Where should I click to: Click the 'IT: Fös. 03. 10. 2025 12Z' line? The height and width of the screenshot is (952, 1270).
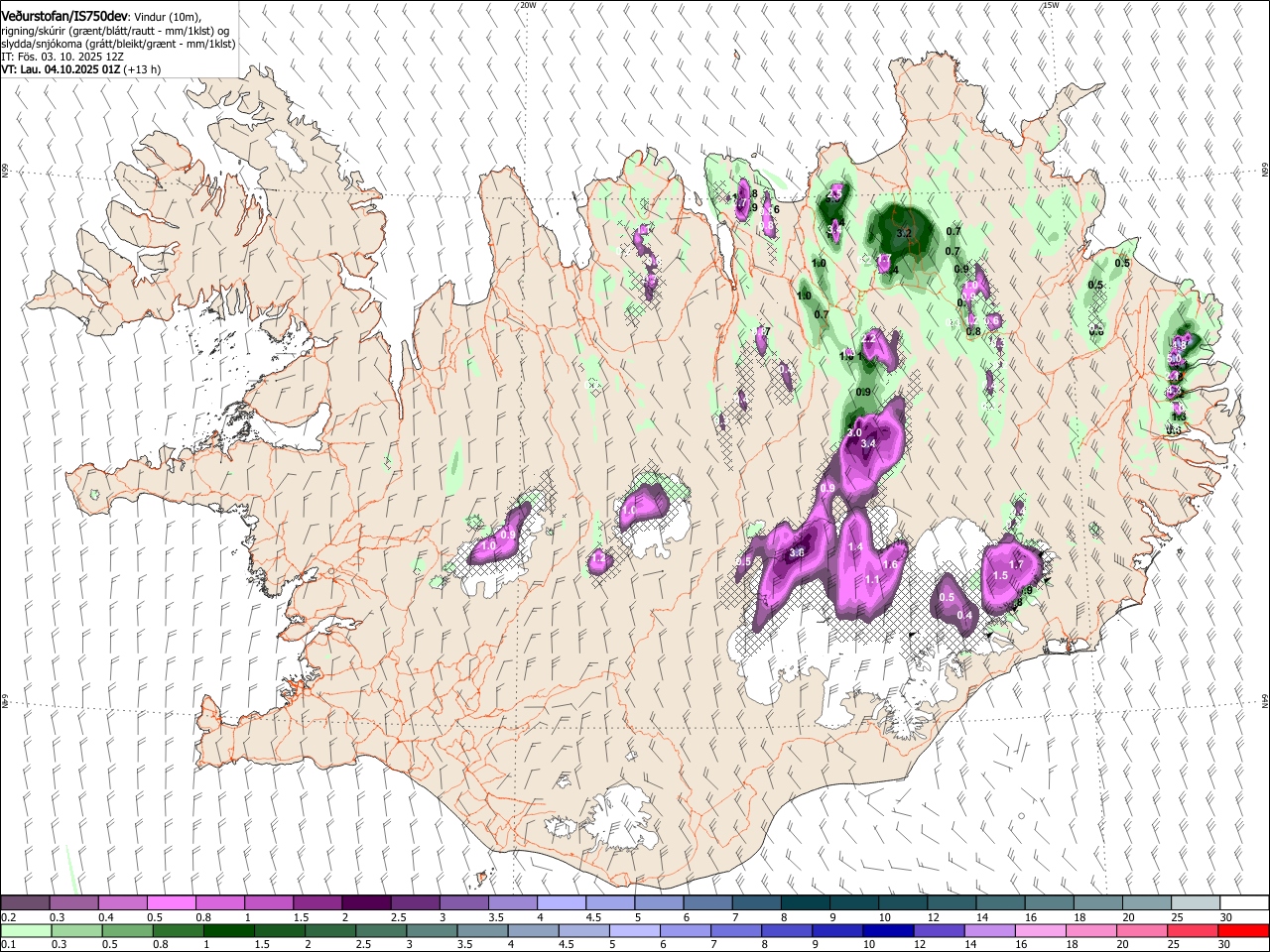(63, 57)
